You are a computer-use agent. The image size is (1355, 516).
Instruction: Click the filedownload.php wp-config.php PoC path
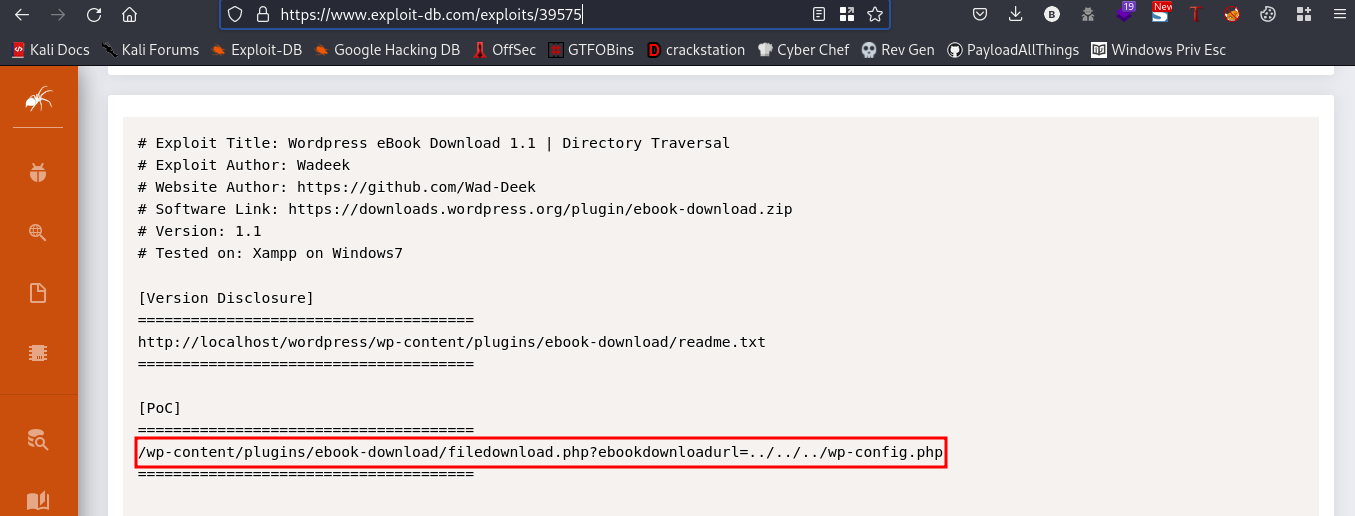(x=540, y=453)
